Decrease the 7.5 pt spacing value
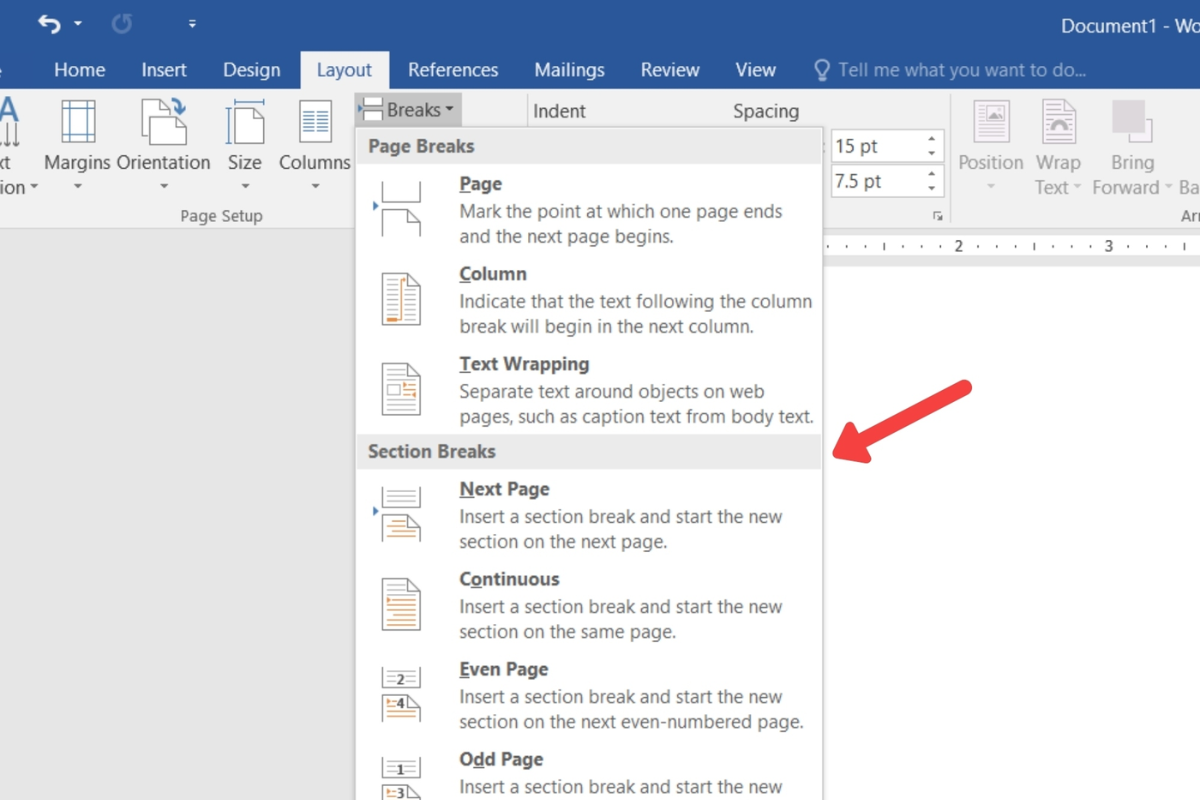The width and height of the screenshot is (1200, 800). pos(932,188)
